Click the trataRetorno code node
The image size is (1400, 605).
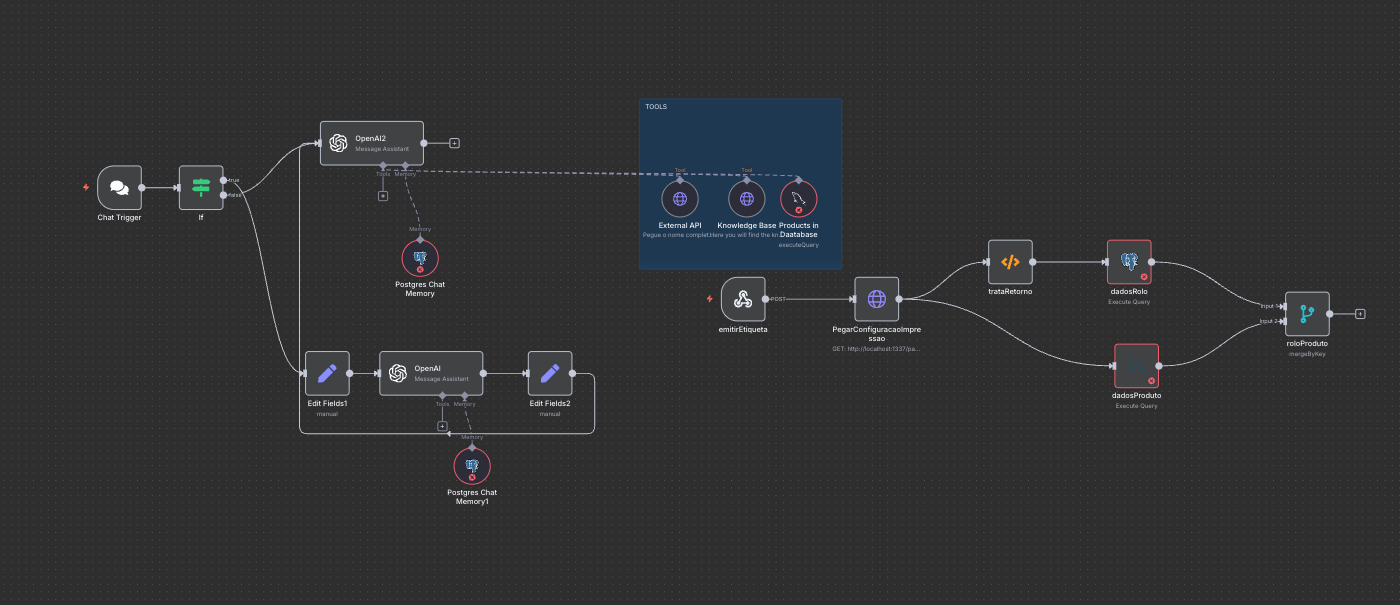pos(1009,262)
